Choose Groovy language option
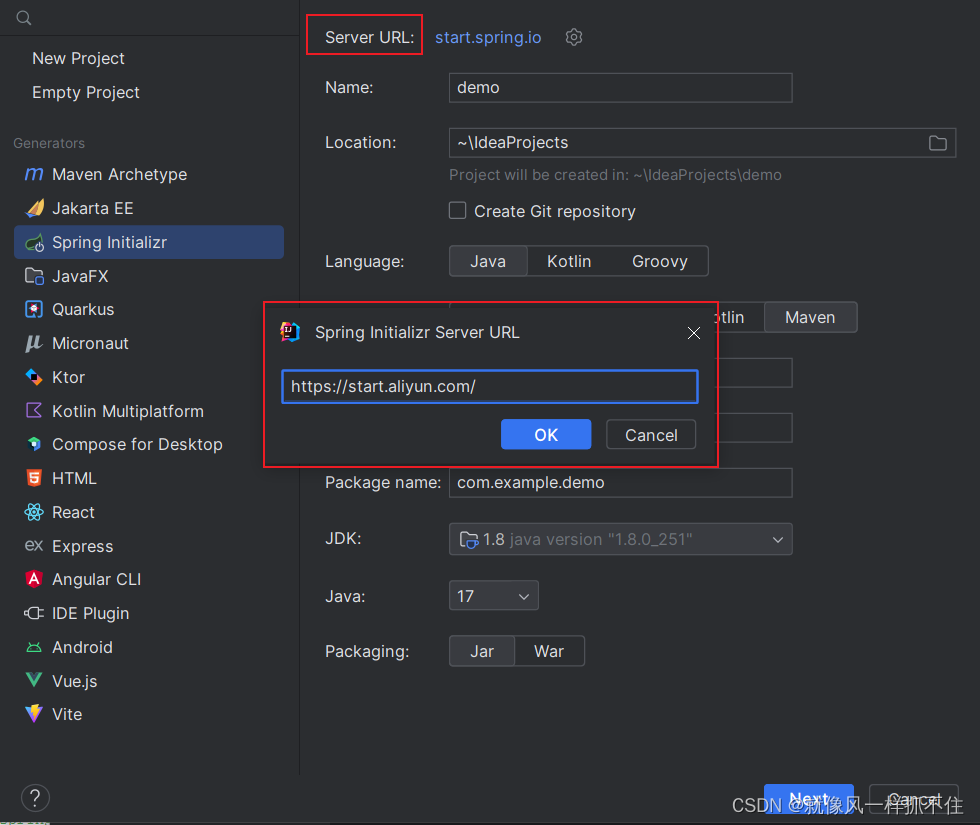Viewport: 980px width, 825px height. (x=659, y=261)
